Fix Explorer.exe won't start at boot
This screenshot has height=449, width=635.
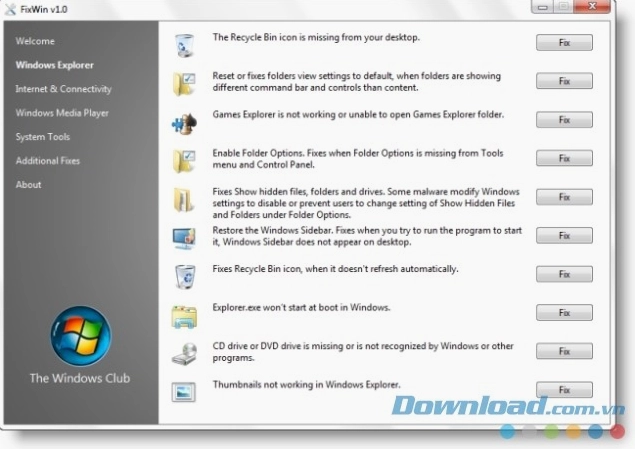pos(564,313)
